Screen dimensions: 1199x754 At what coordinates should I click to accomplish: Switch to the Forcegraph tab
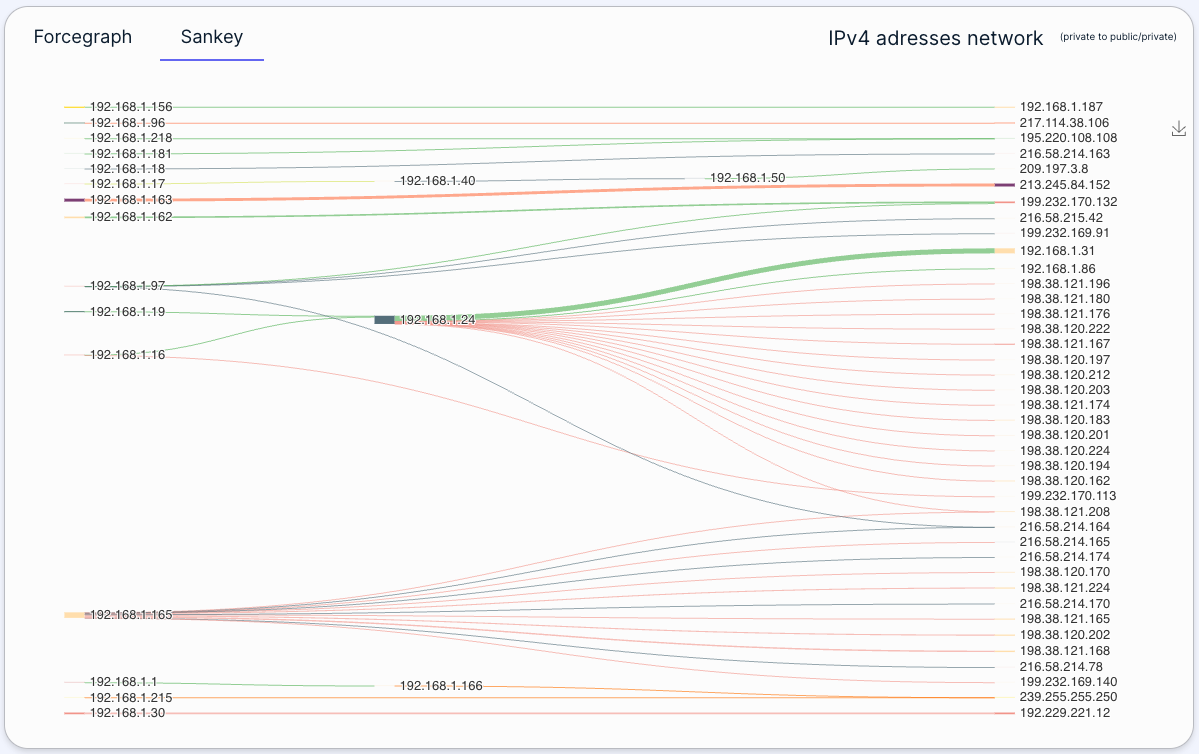[x=83, y=37]
